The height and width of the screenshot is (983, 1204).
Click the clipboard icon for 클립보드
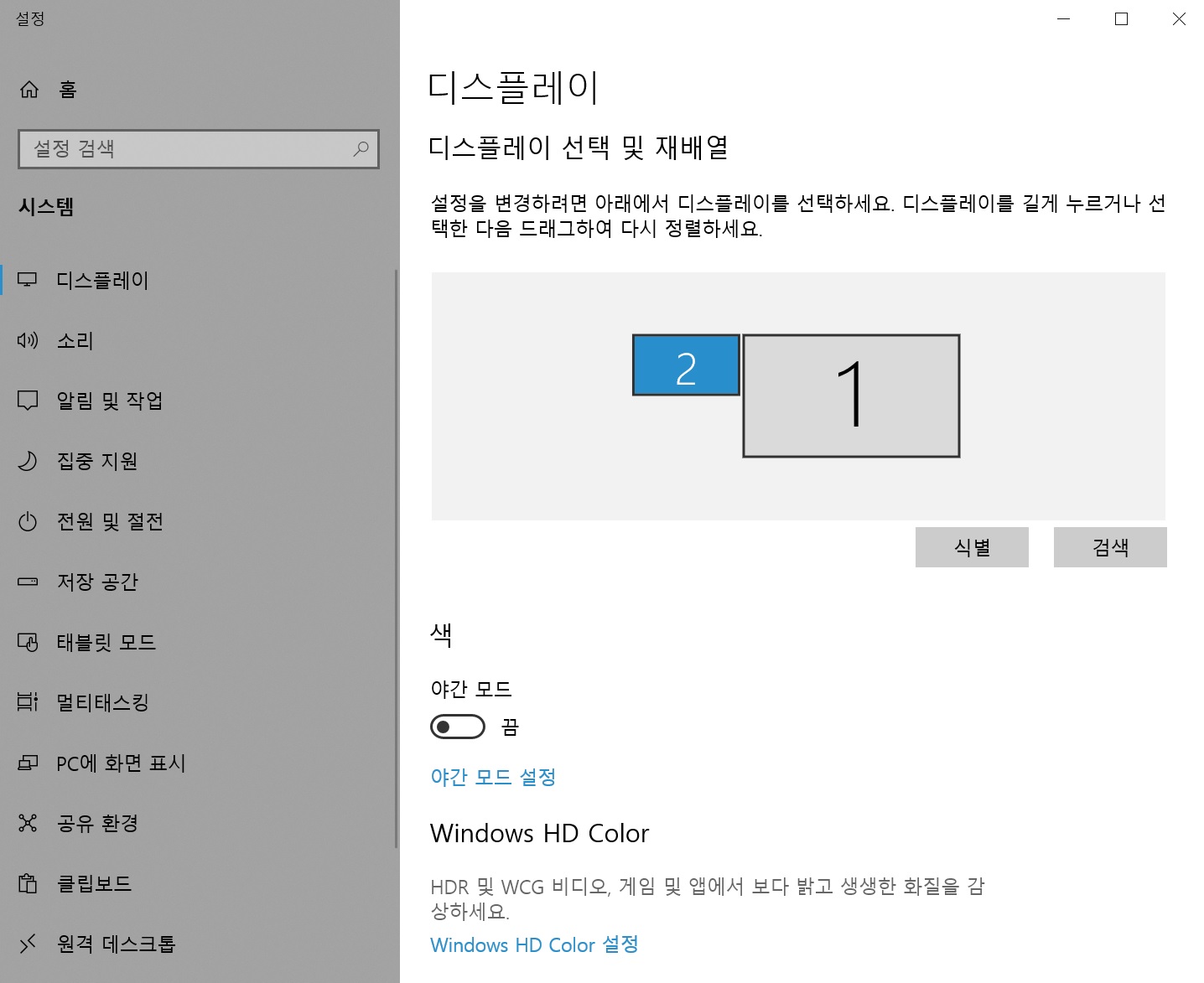(x=28, y=883)
